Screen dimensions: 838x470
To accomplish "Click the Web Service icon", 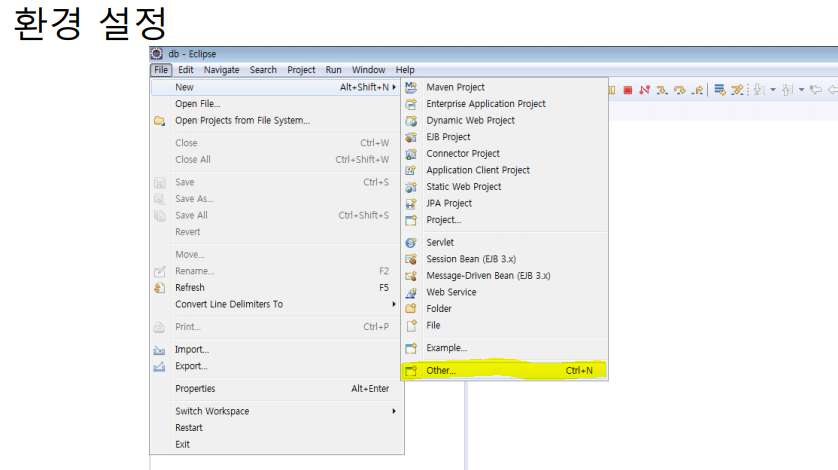I will (x=411, y=292).
